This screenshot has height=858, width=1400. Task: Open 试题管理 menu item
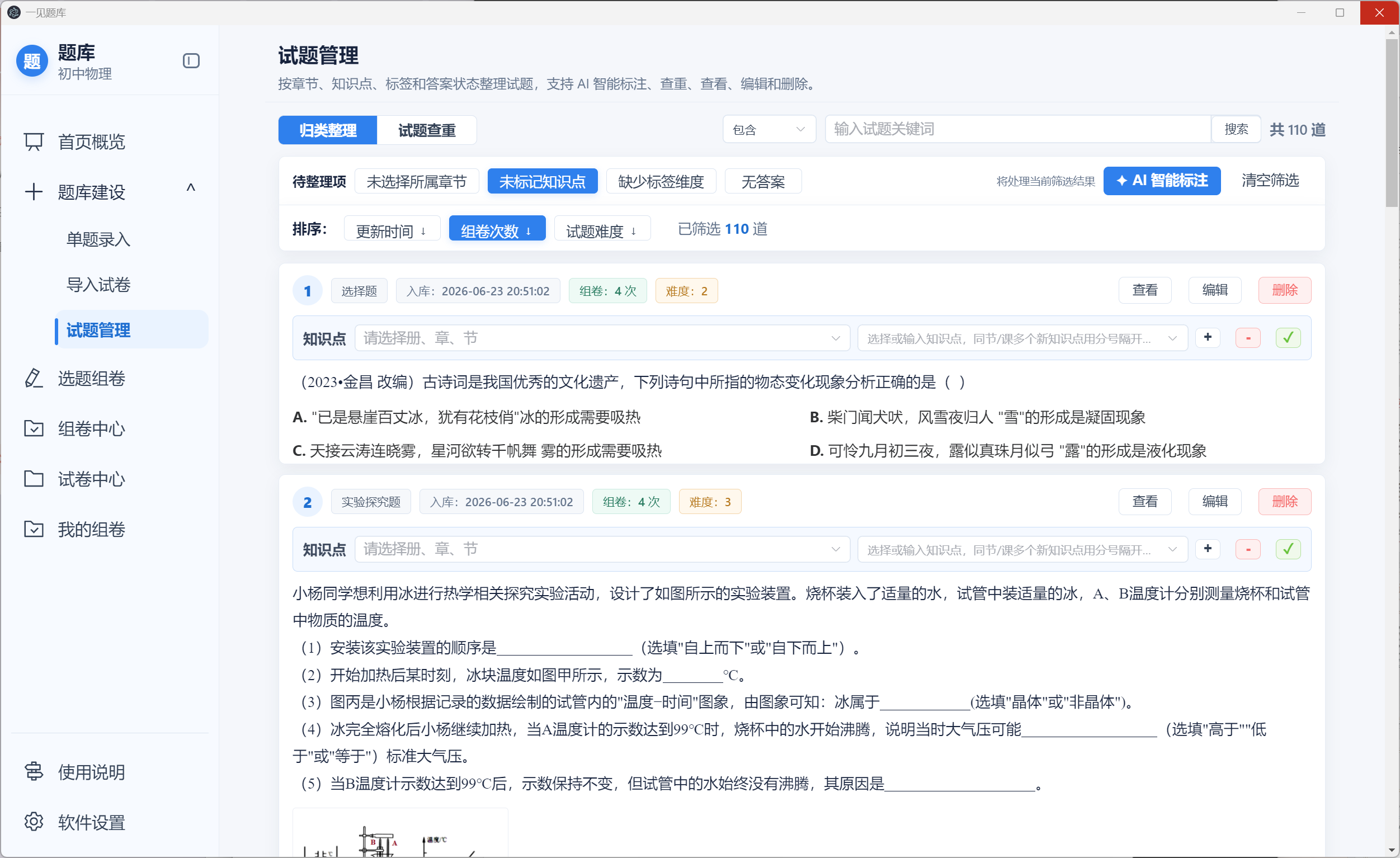pos(132,329)
